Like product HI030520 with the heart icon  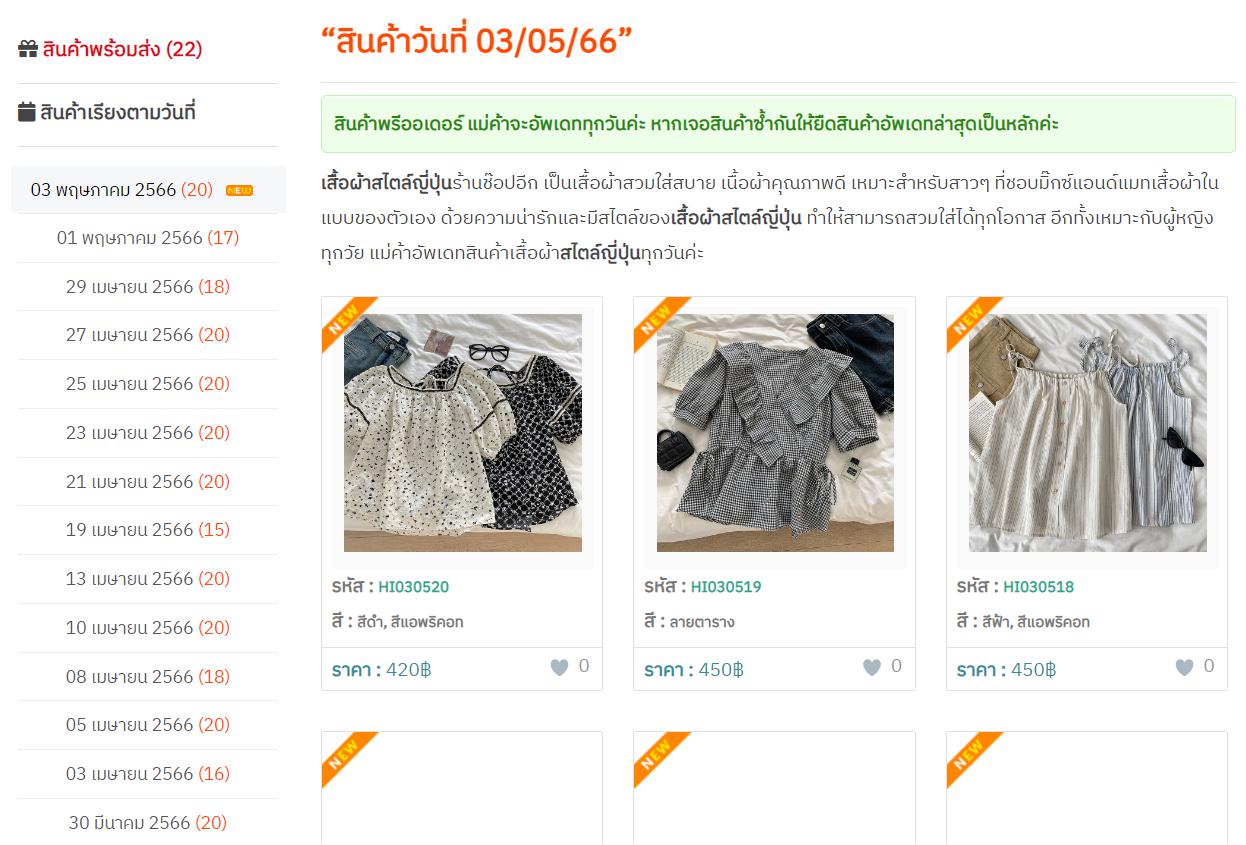559,667
